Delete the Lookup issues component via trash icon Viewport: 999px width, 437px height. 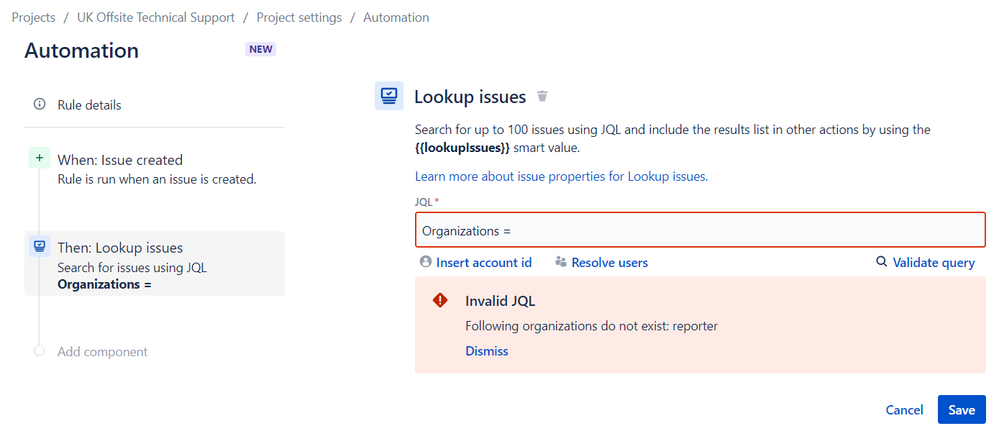tap(542, 96)
